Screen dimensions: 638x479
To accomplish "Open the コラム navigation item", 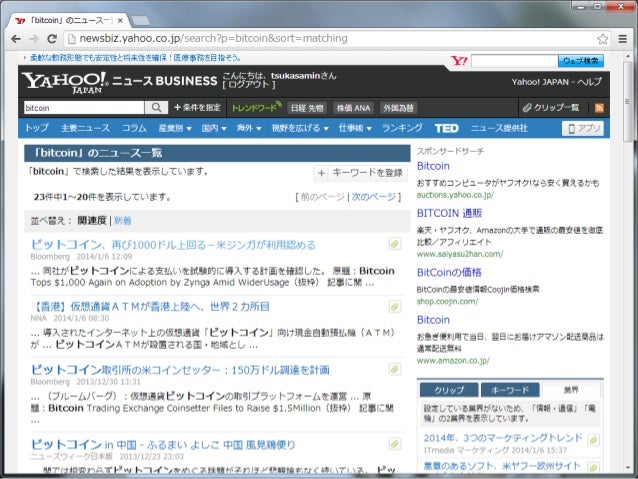I will point(134,128).
